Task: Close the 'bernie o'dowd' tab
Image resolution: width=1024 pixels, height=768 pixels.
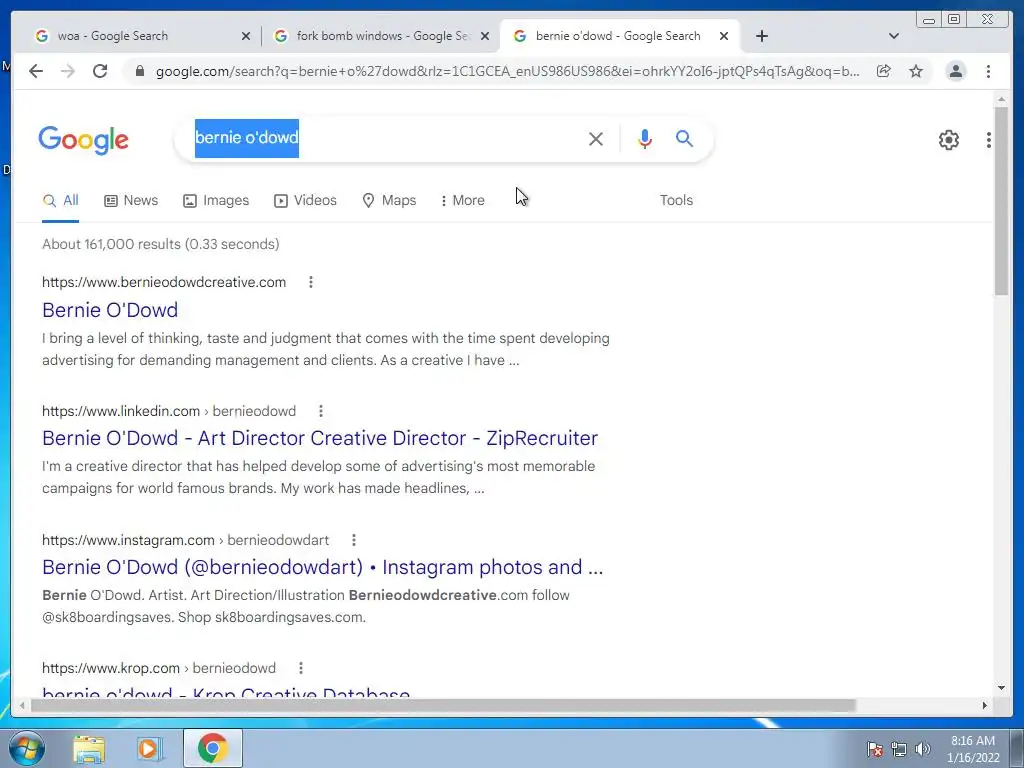Action: tap(724, 37)
